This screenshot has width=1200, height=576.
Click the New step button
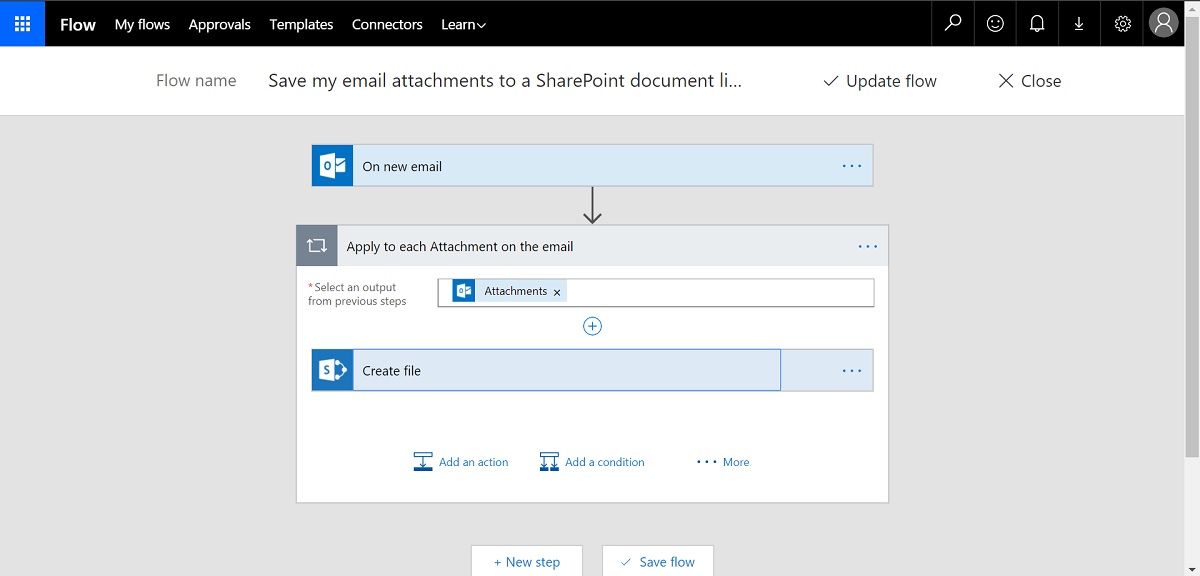tap(527, 561)
